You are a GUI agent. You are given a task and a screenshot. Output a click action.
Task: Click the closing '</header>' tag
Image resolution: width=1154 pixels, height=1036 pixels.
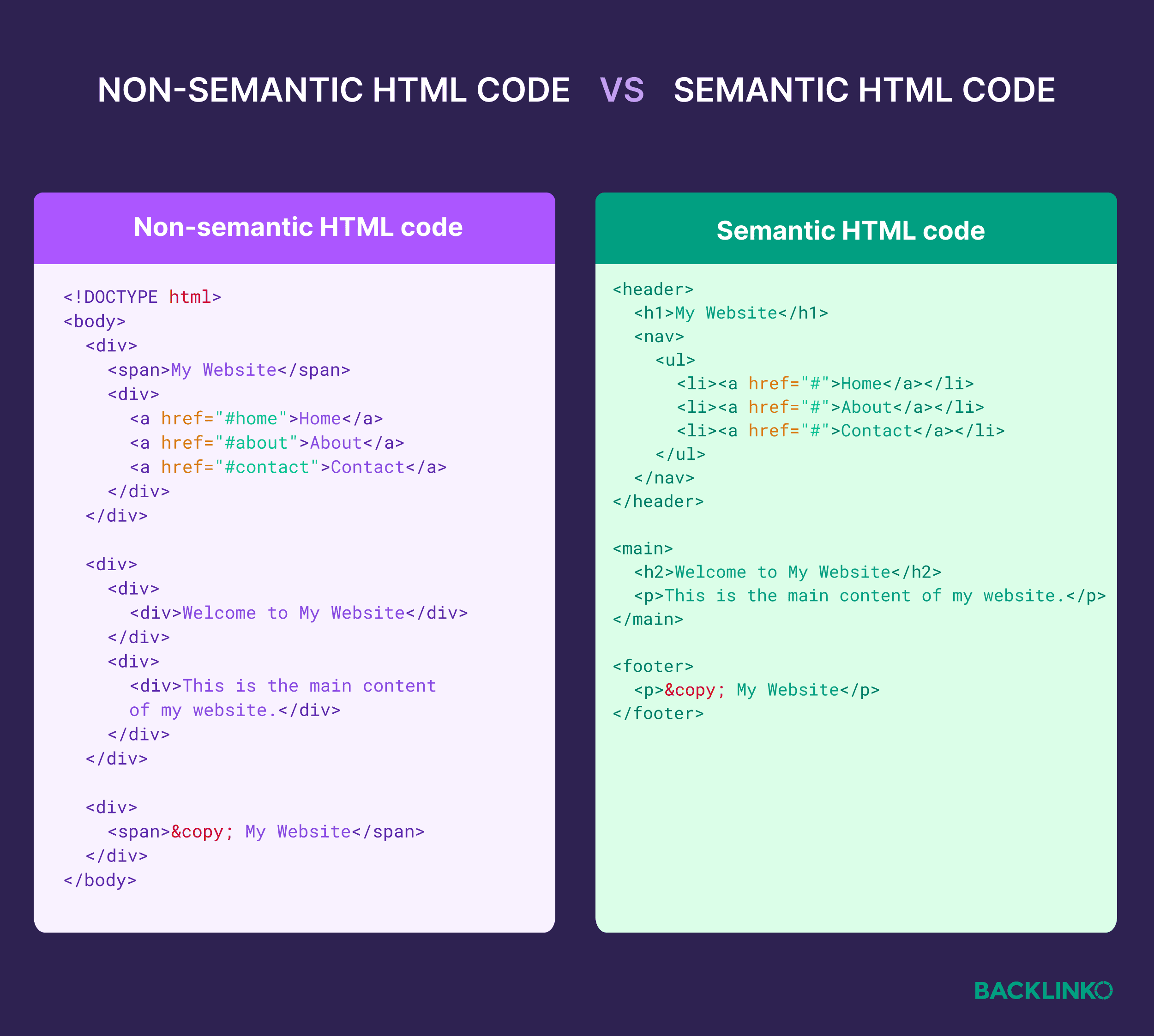[658, 501]
